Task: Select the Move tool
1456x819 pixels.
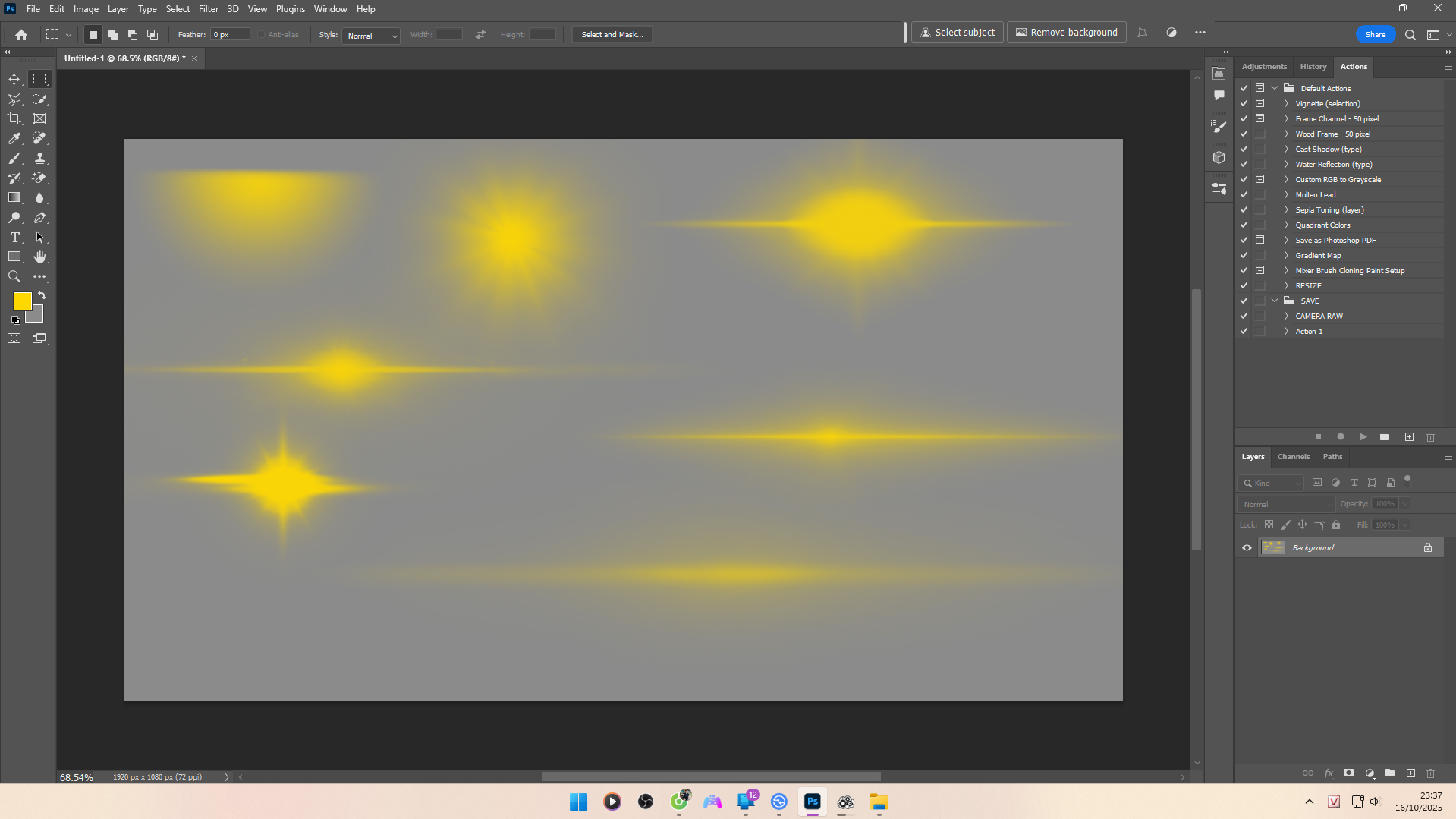Action: 14,79
